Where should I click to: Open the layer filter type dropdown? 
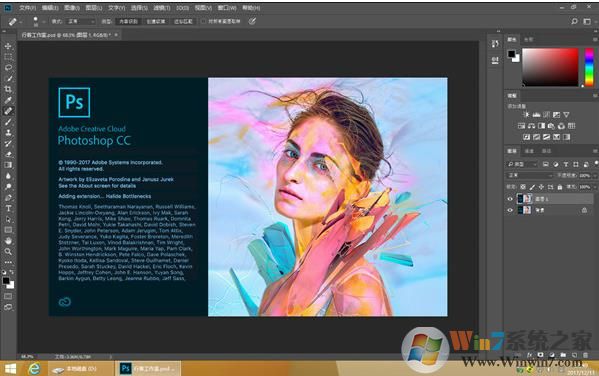(522, 164)
